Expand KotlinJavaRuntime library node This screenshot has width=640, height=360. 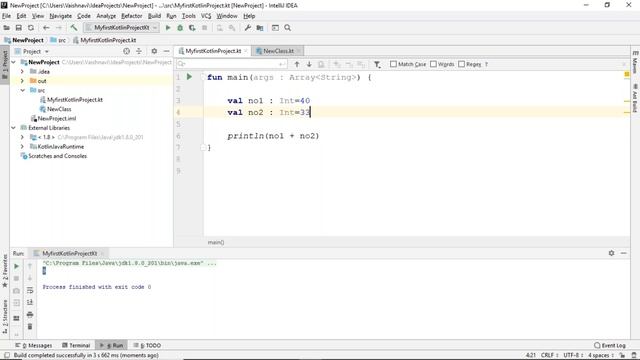(x=22, y=147)
